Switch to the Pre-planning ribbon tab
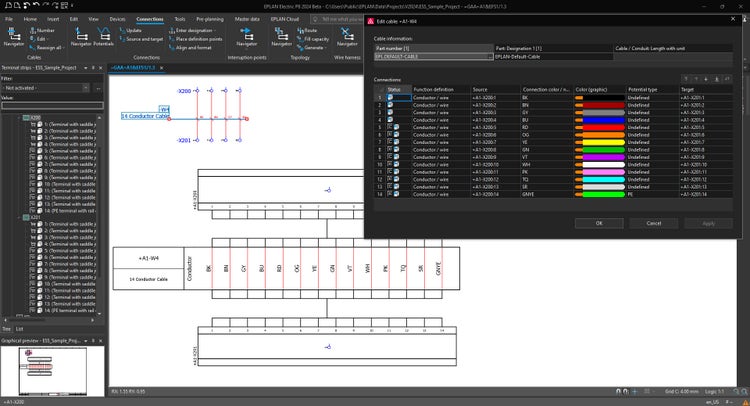 click(x=211, y=18)
